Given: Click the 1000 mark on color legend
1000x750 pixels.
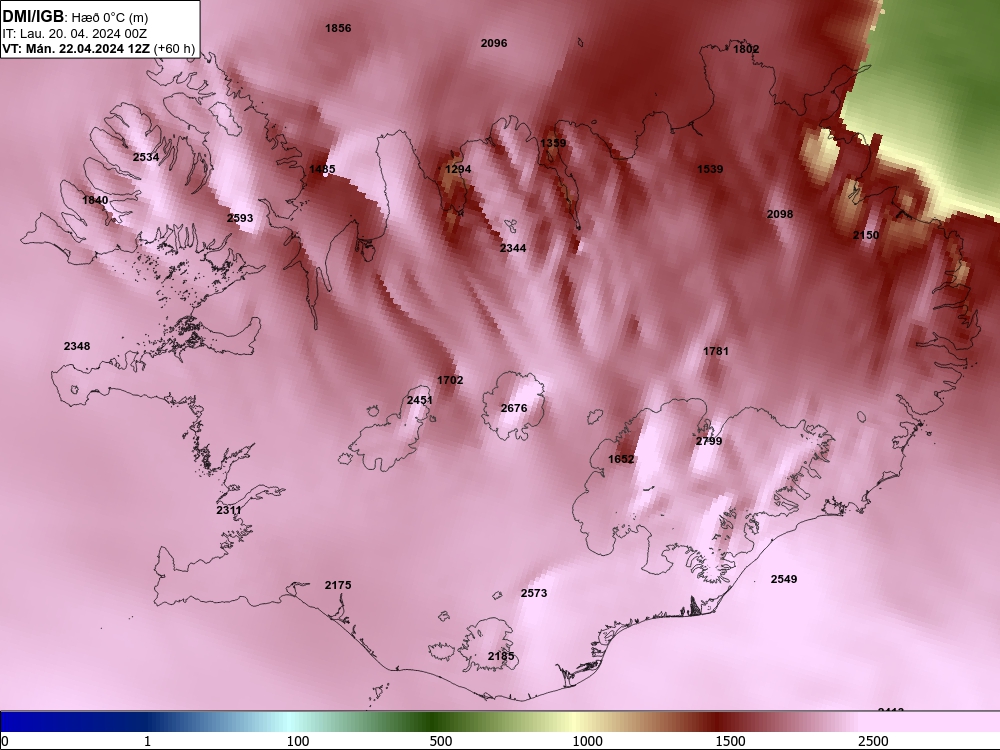Looking at the screenshot, I should 587,741.
